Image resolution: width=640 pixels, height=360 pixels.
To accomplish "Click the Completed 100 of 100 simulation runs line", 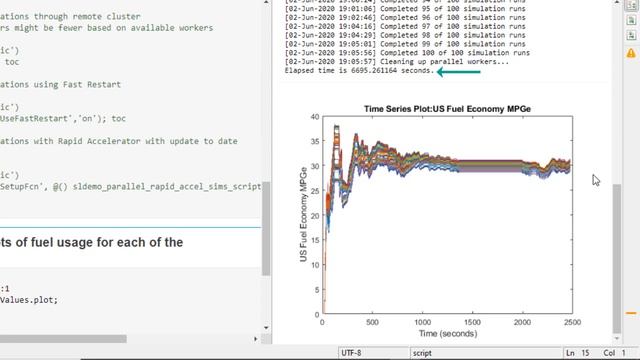I will point(407,53).
